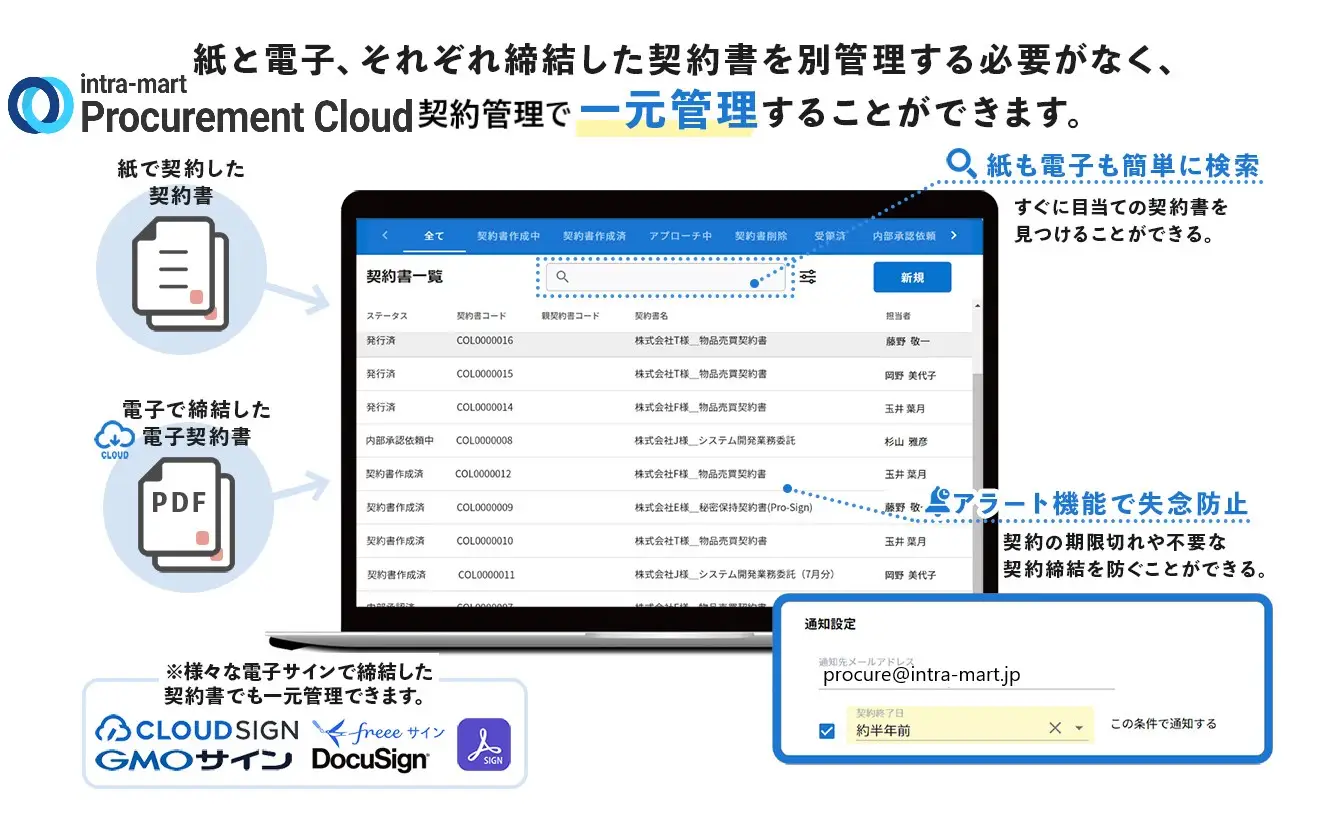Open the contract name in the COL0000014 row

coord(700,407)
